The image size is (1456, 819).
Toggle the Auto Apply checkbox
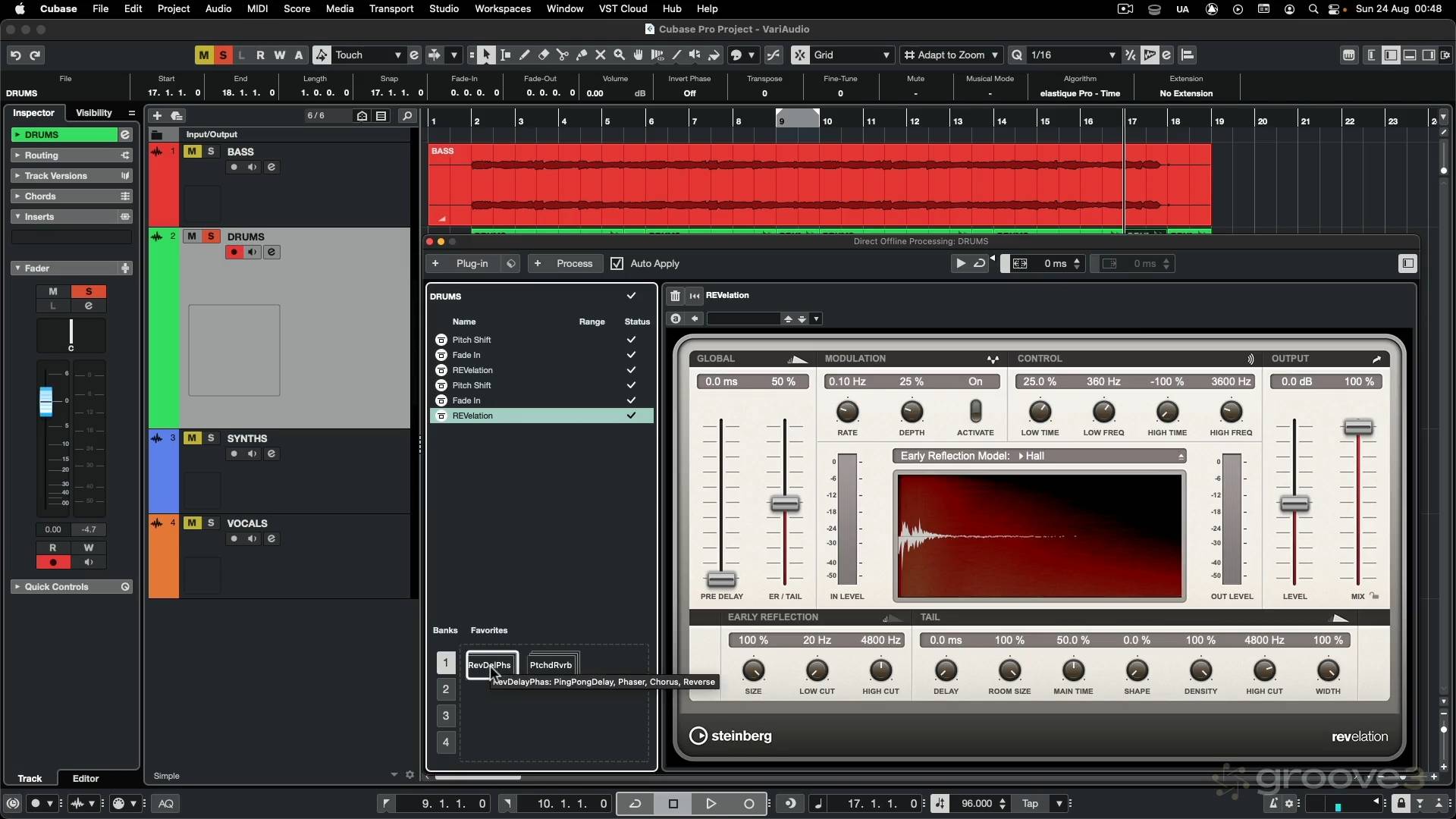(617, 263)
